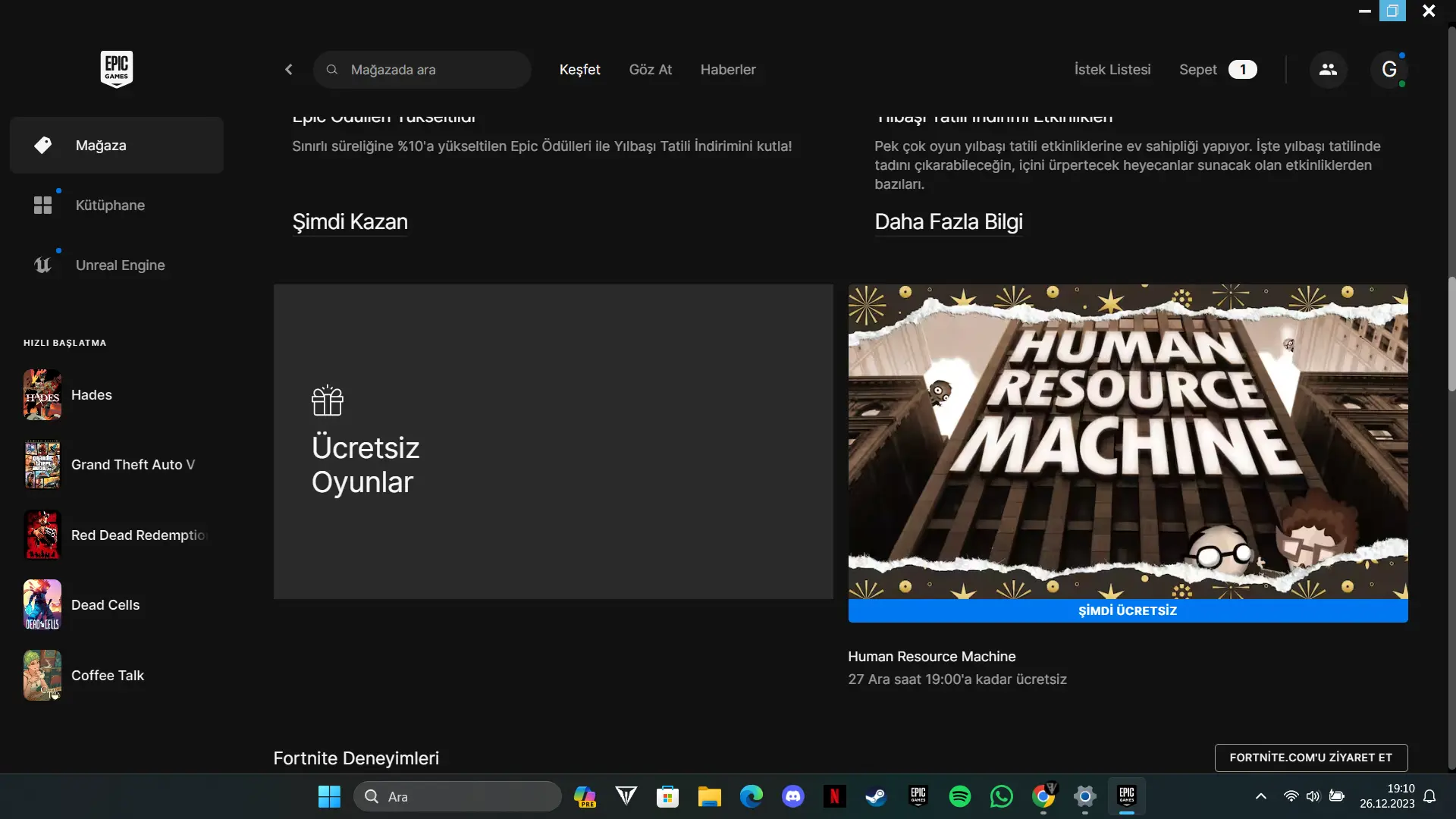
Task: Click the Epic Games logo in the sidebar
Action: (x=117, y=69)
